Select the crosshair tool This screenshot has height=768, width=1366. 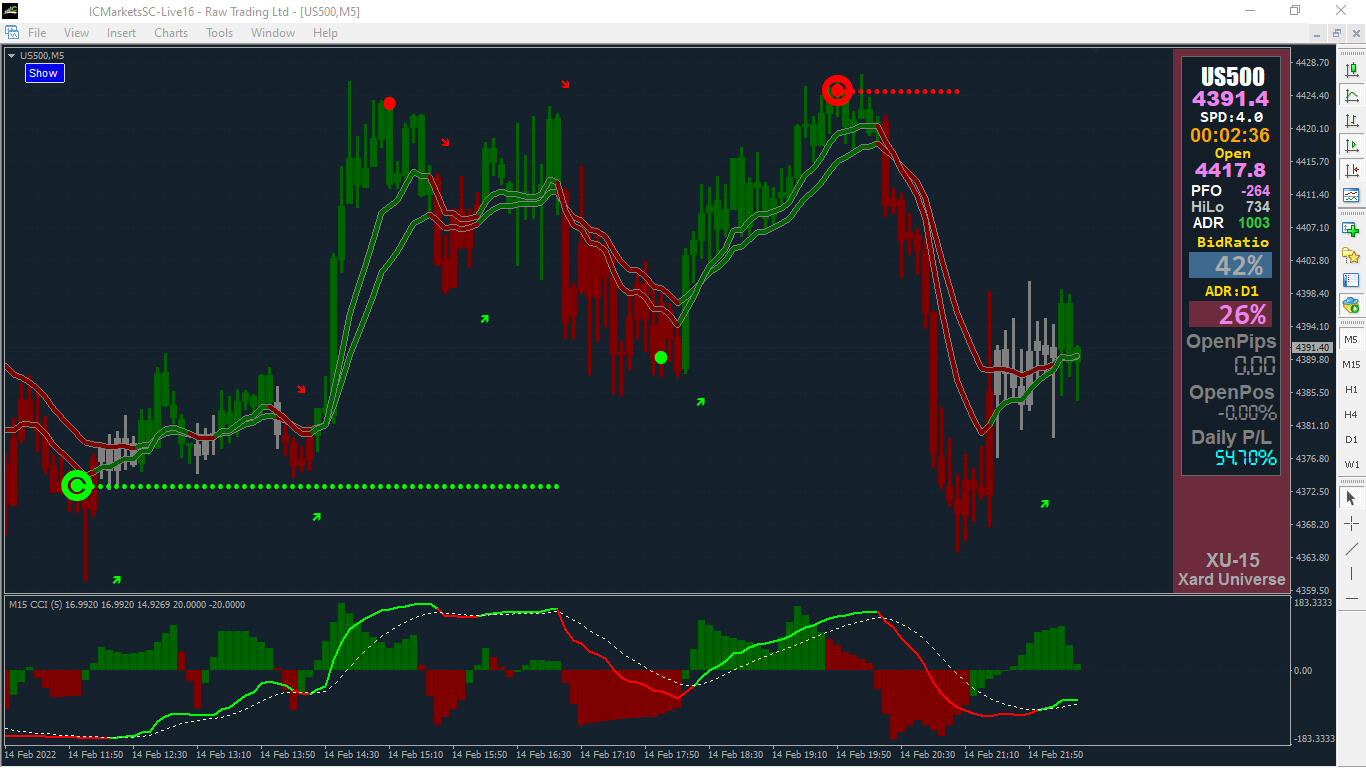pos(1352,523)
